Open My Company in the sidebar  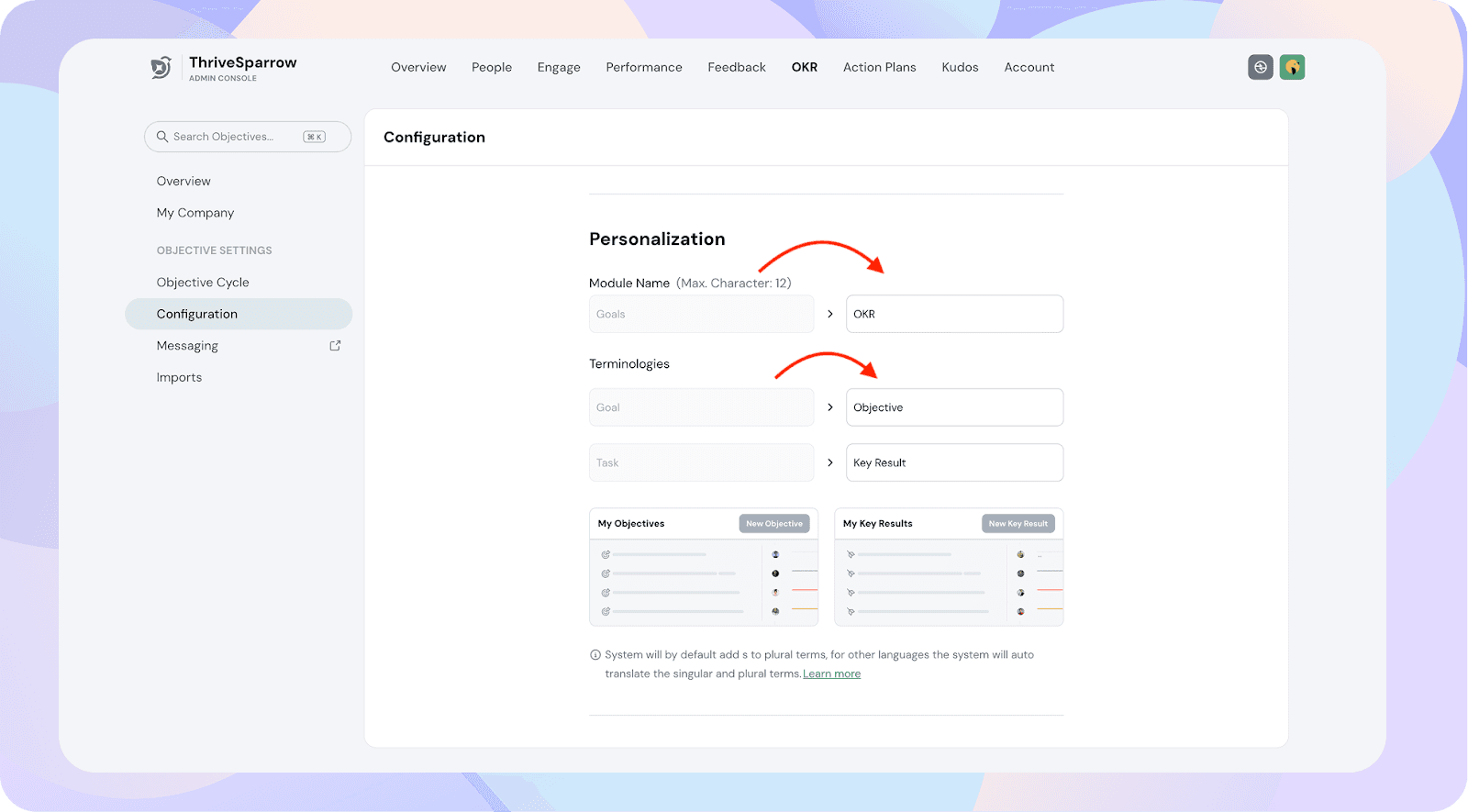point(195,213)
